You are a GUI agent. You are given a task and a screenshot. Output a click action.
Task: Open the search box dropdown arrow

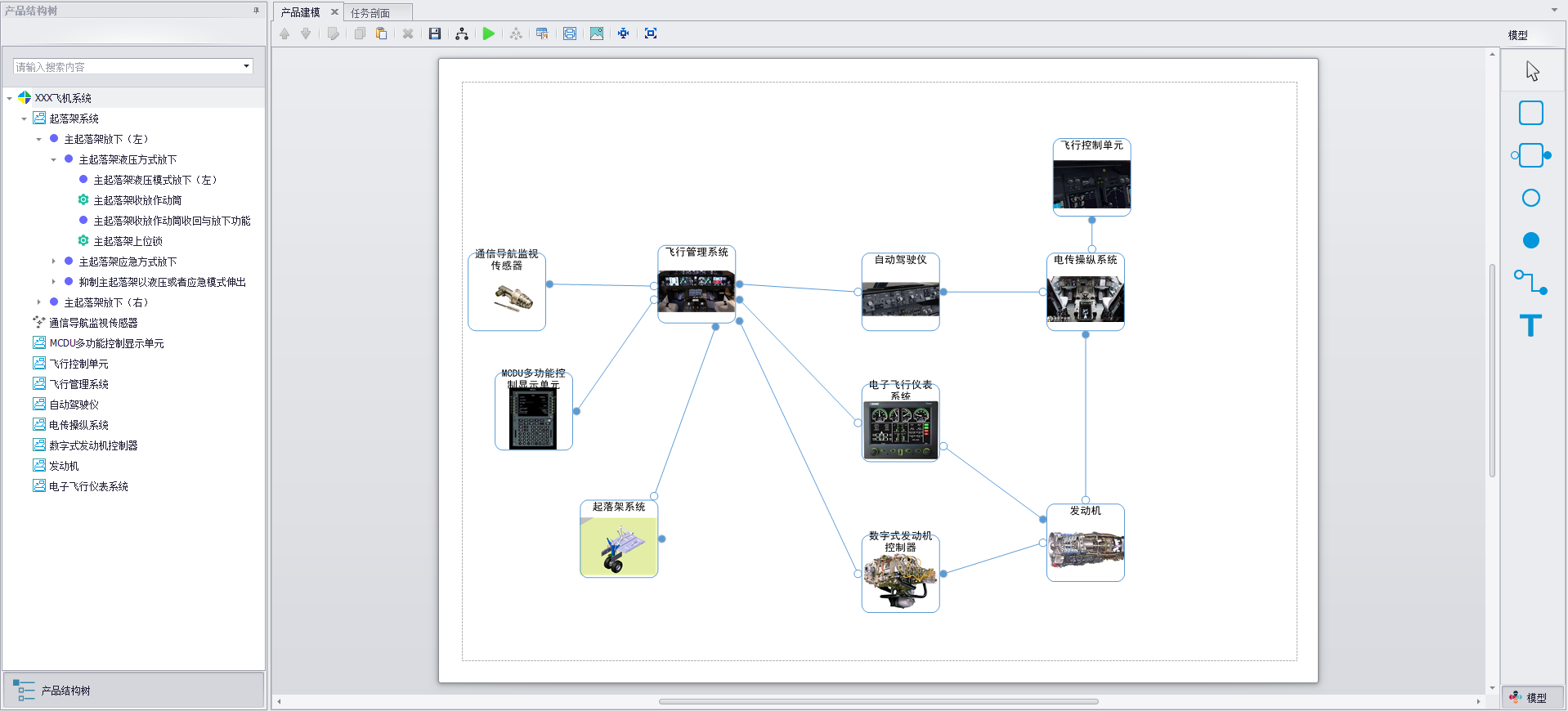coord(246,66)
